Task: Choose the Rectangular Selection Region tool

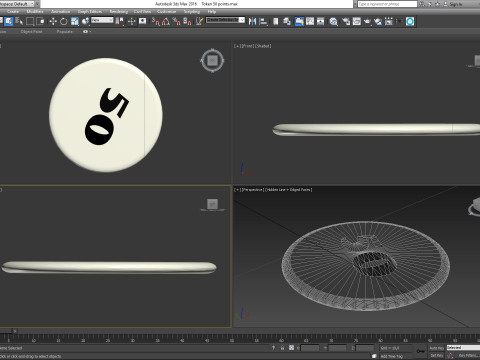Action: (x=30, y=22)
